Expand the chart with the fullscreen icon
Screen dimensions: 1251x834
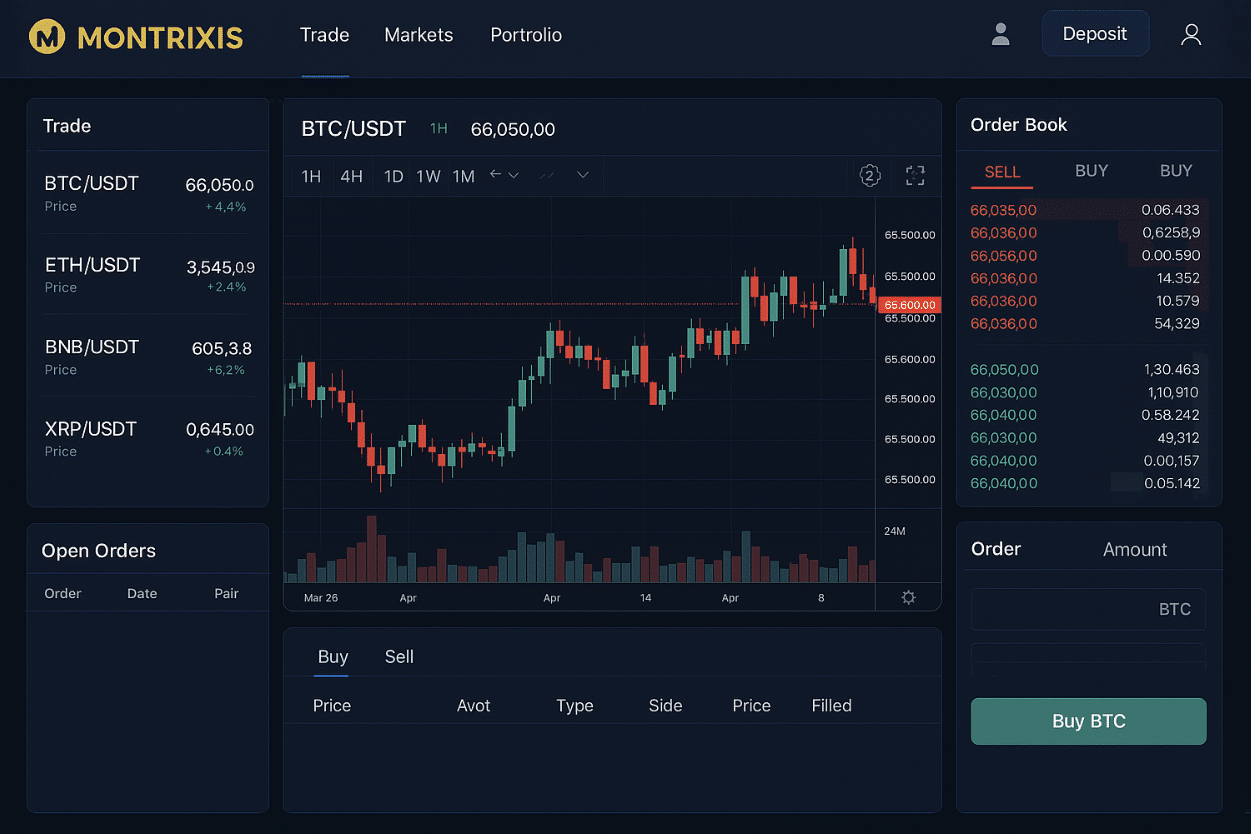pyautogui.click(x=915, y=176)
